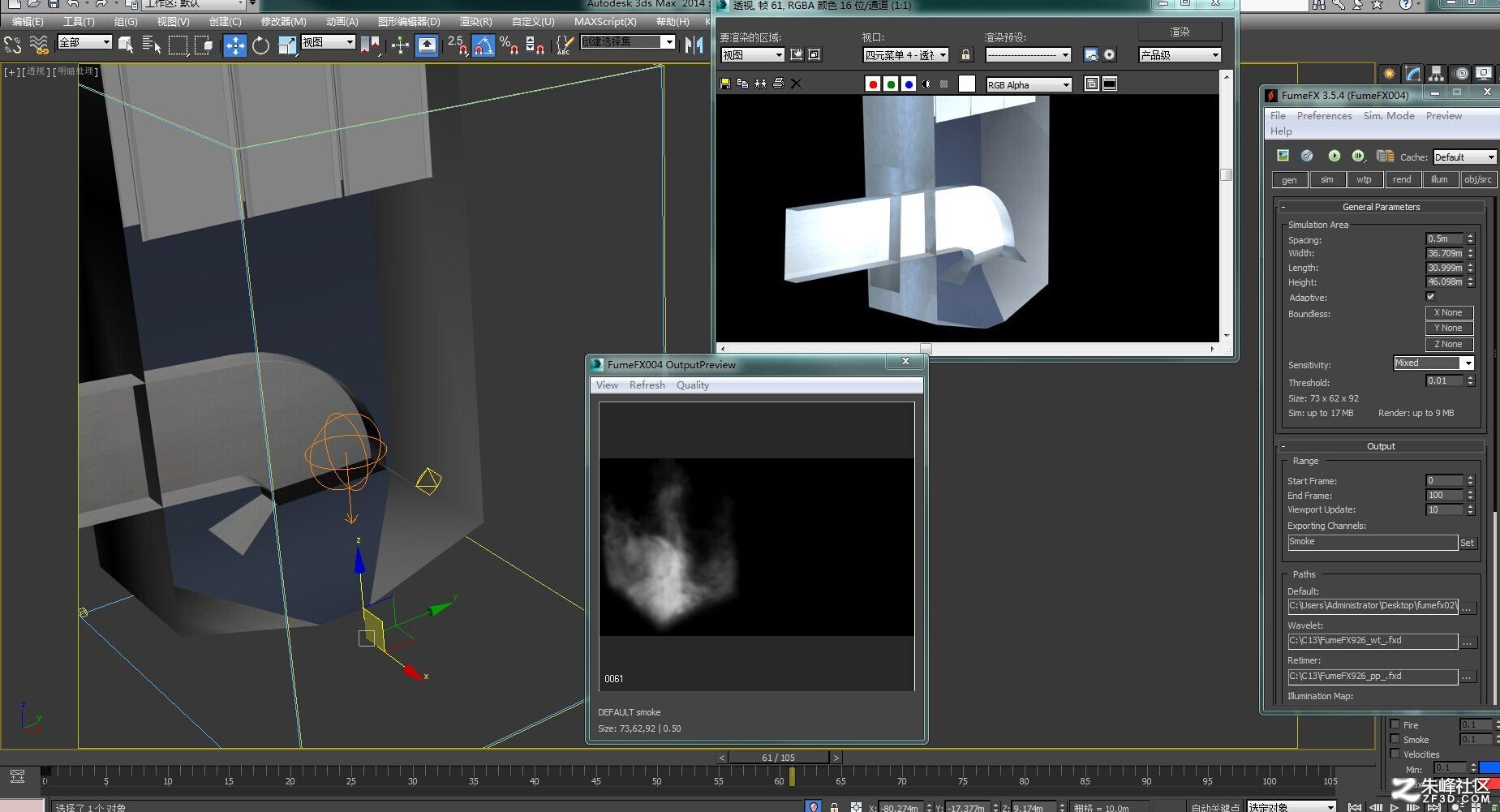The width and height of the screenshot is (1500, 812).
Task: Open 视口 viewport dropdown in render window
Action: (905, 54)
